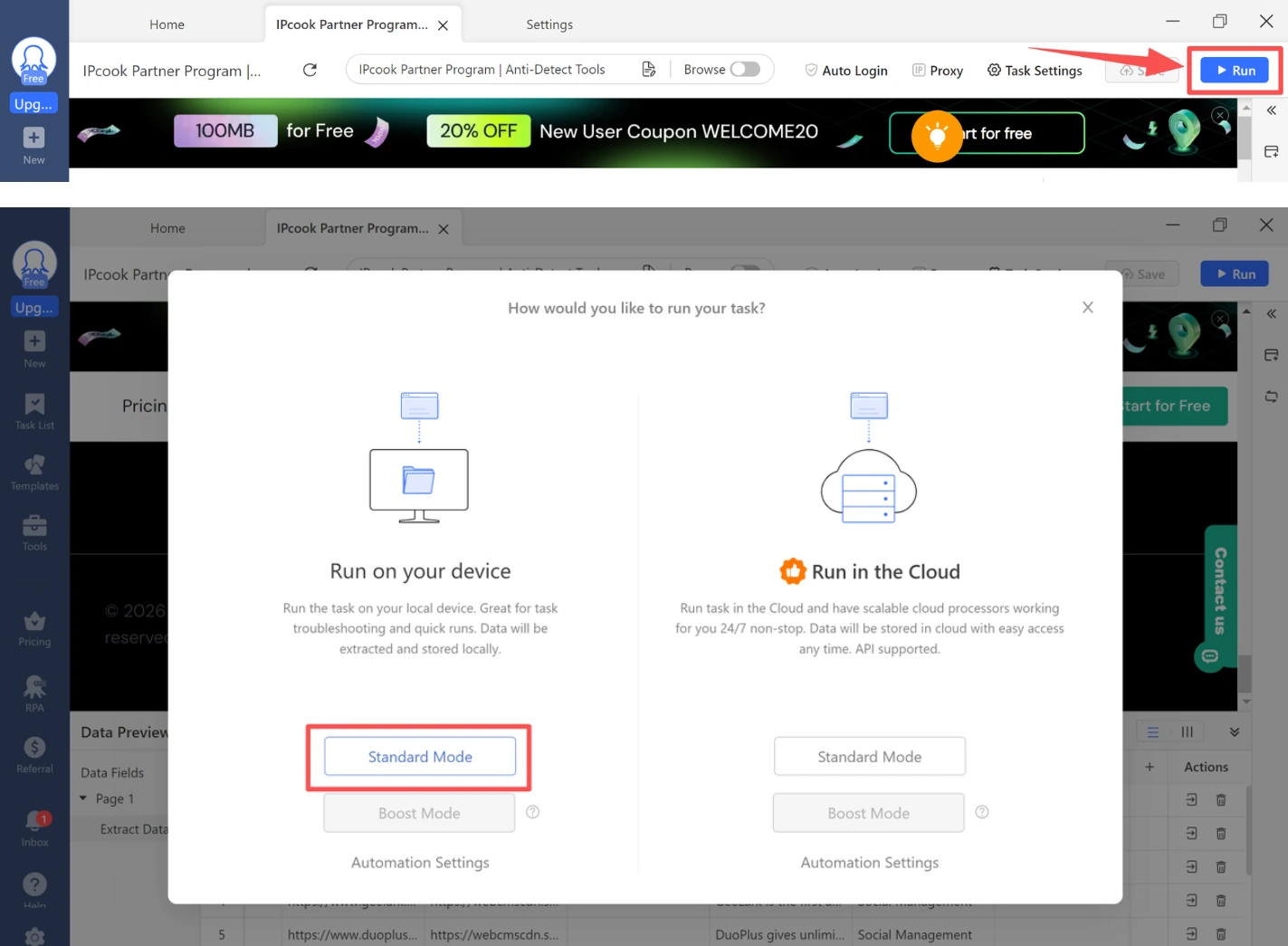1288x946 pixels.
Task: Close the IPcook Partner Program tab
Action: (444, 25)
